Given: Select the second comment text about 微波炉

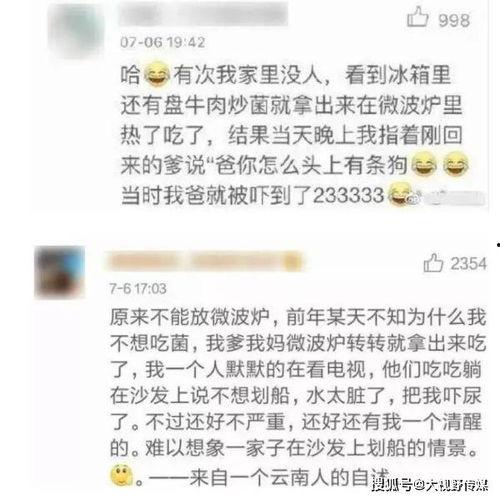Looking at the screenshot, I should pyautogui.click(x=298, y=396).
